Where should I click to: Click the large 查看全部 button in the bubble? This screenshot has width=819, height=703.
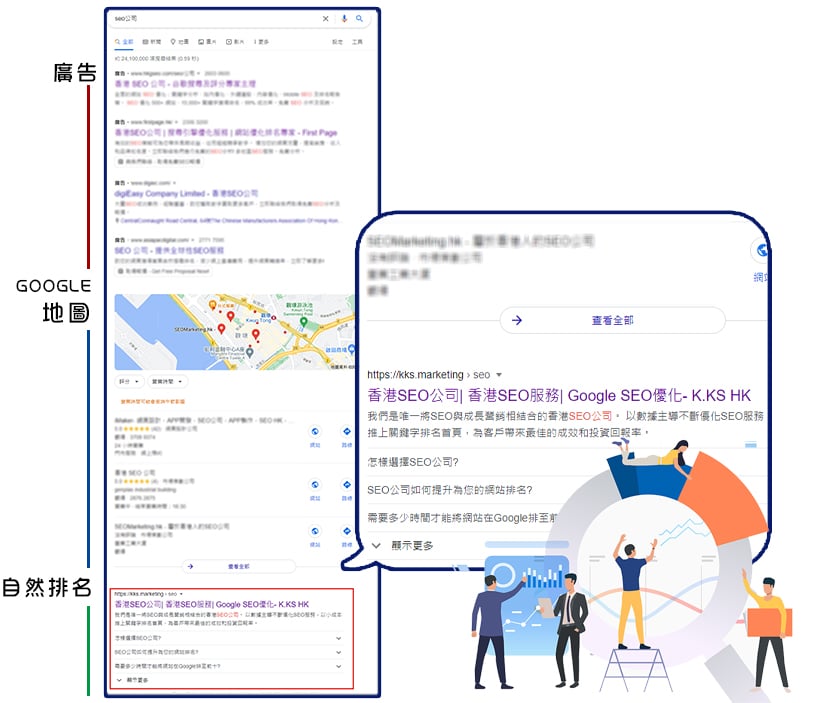[612, 320]
